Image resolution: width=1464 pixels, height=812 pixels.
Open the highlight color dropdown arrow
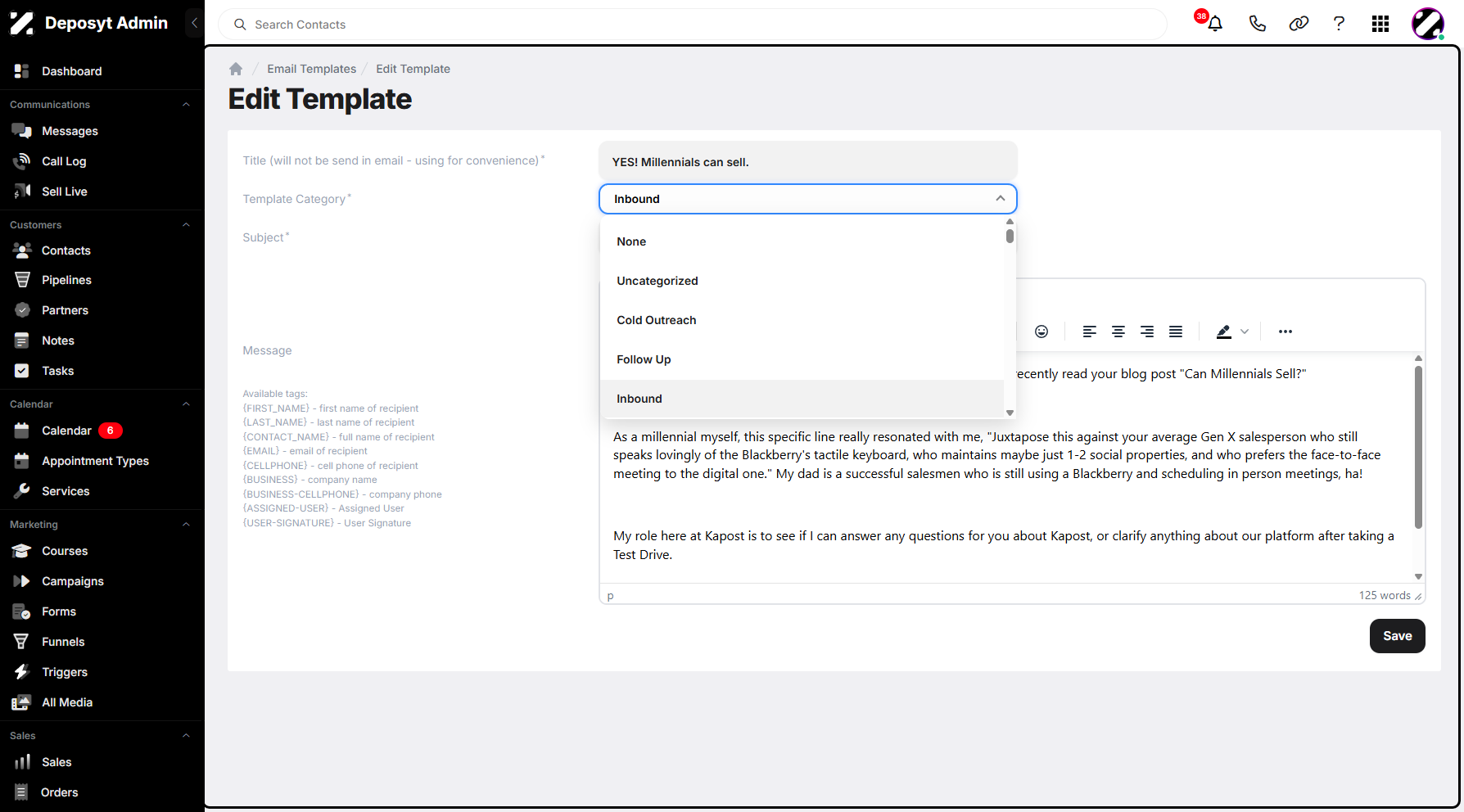[1245, 332]
